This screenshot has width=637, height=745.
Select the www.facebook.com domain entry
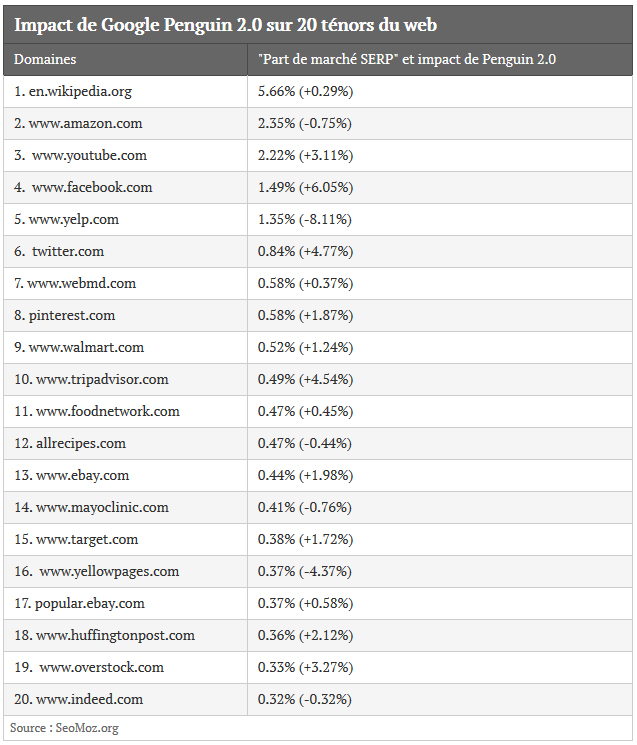point(92,187)
